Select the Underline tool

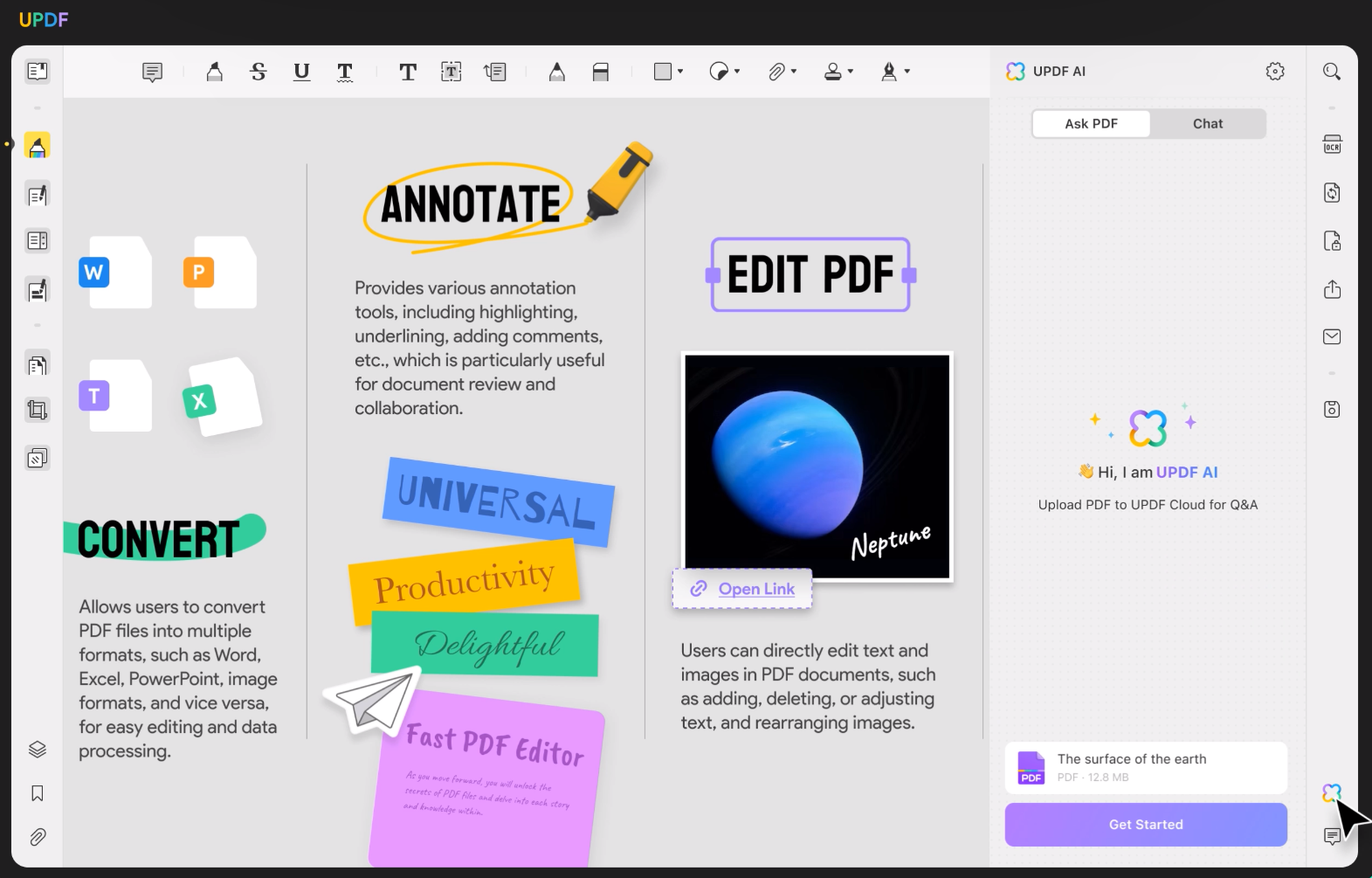pyautogui.click(x=301, y=72)
